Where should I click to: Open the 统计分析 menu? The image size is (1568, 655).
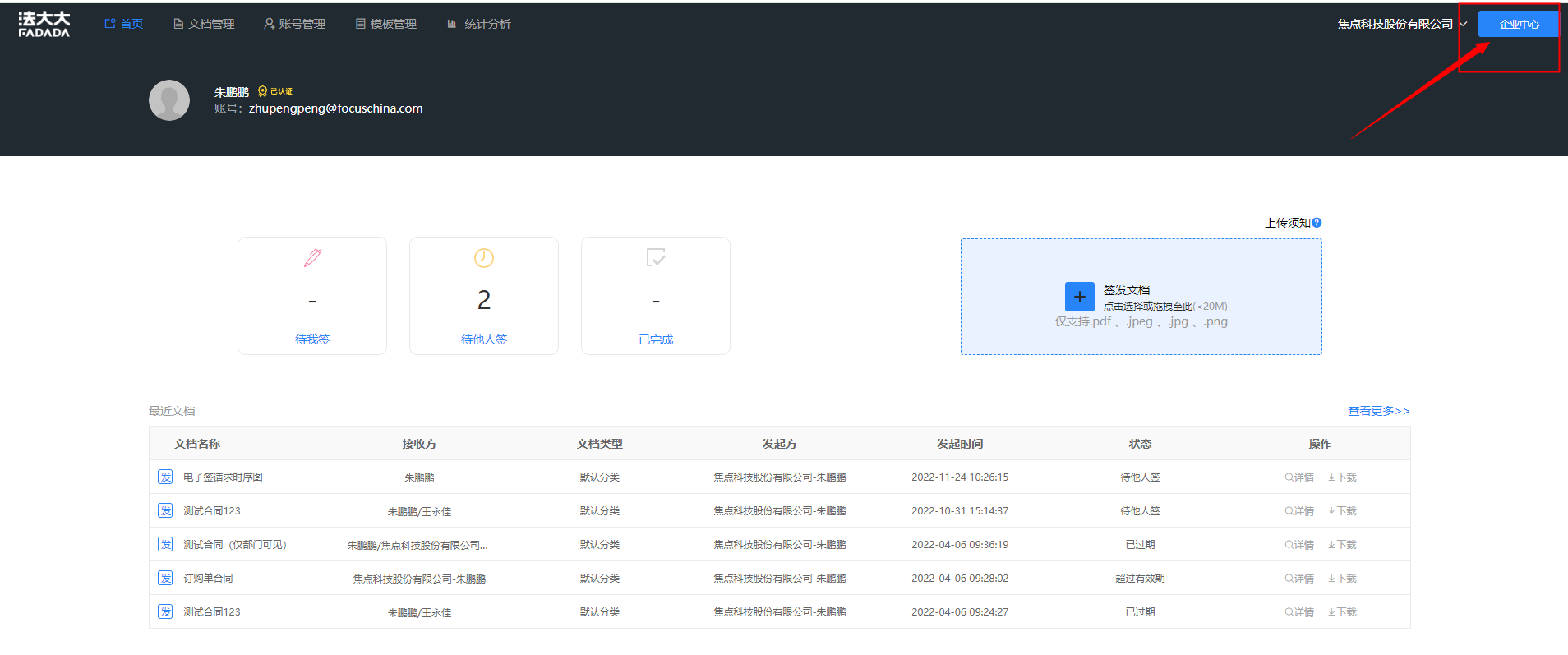coord(478,24)
